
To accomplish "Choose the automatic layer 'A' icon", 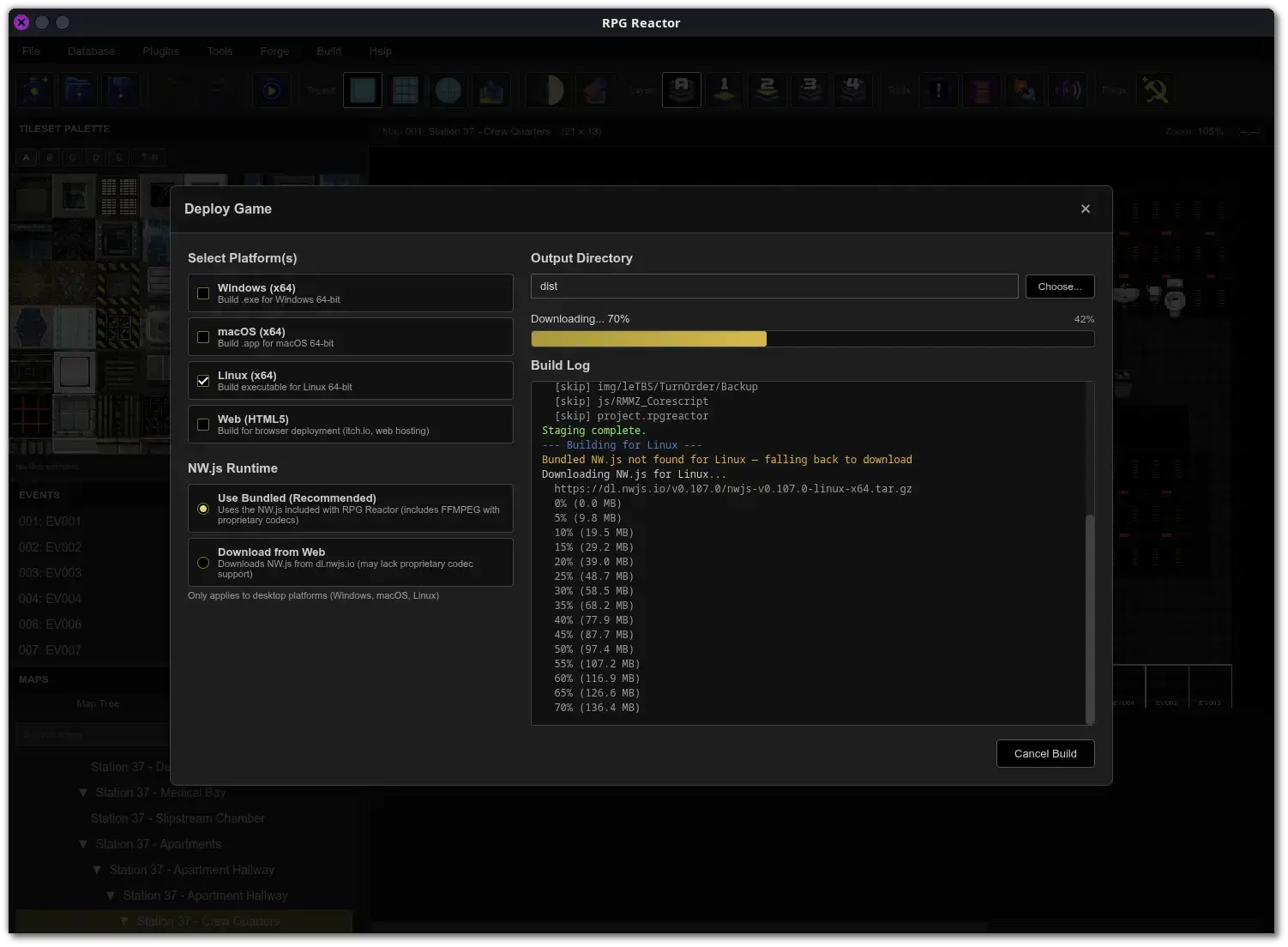I will pos(682,90).
